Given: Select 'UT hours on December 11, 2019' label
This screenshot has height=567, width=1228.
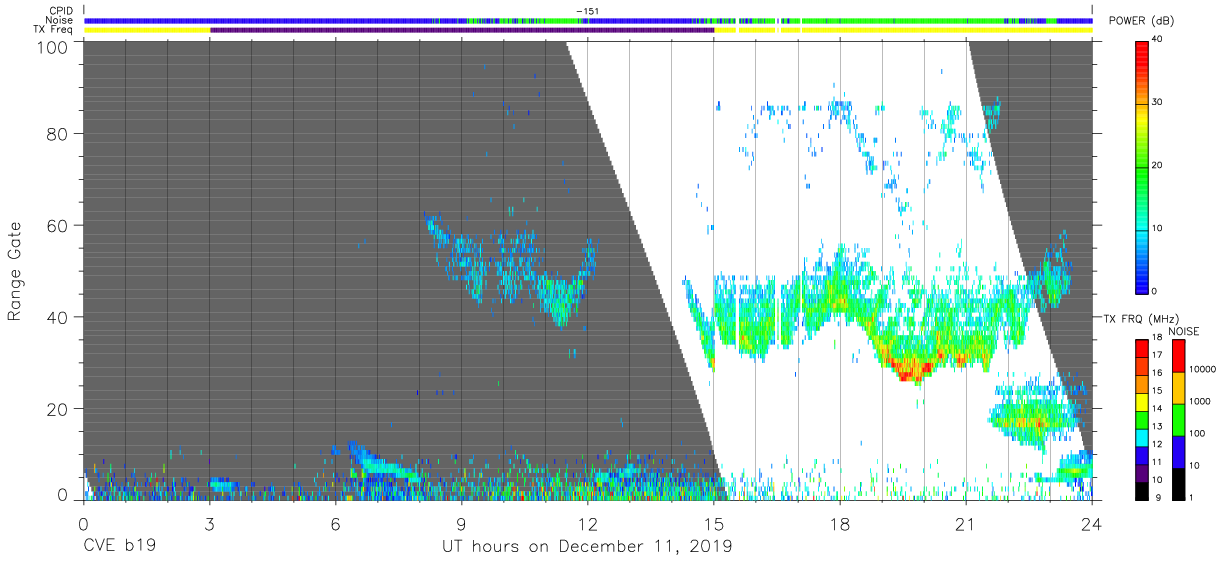Looking at the screenshot, I should [x=587, y=547].
